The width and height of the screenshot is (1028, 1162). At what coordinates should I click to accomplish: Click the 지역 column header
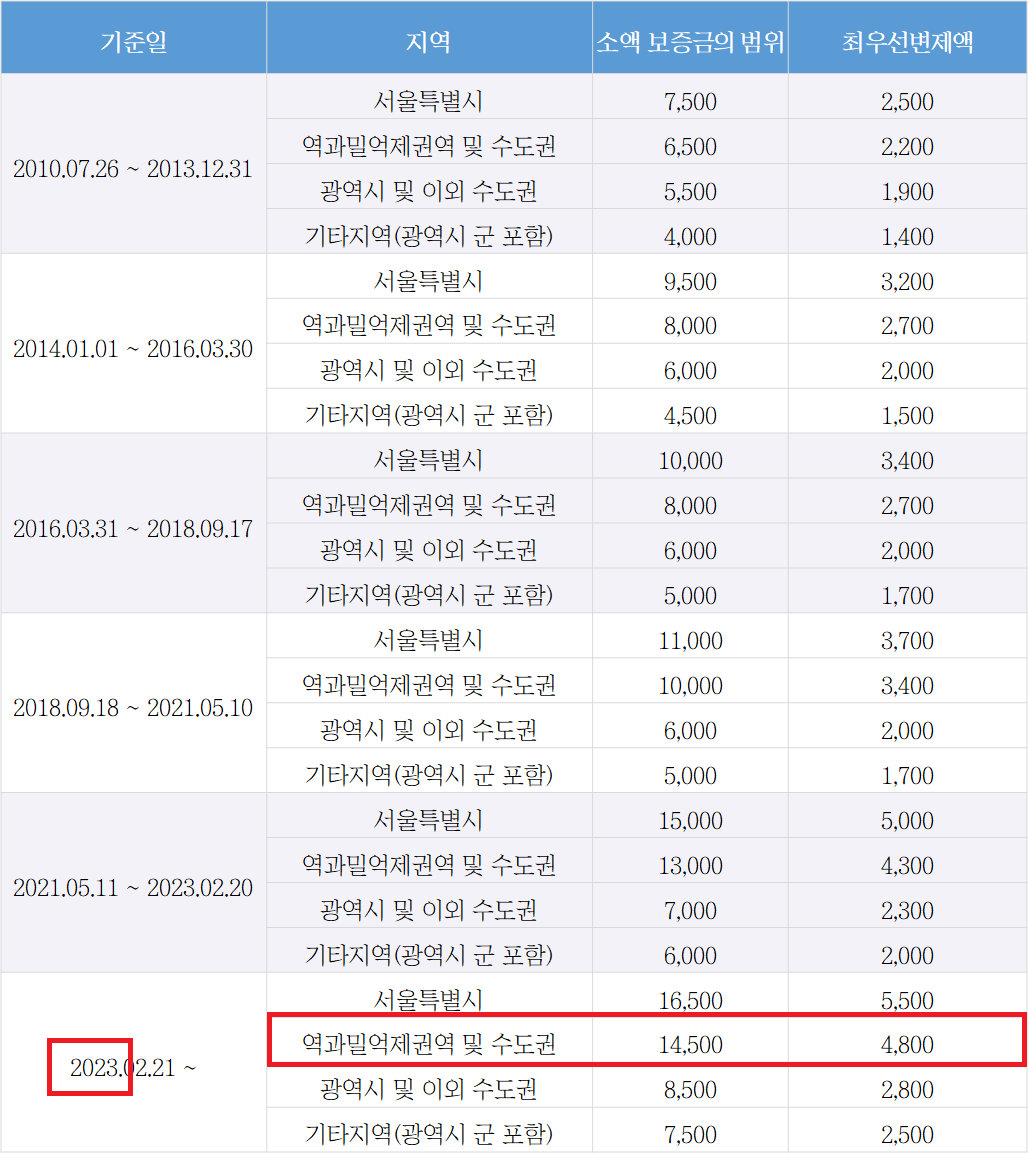tap(429, 37)
